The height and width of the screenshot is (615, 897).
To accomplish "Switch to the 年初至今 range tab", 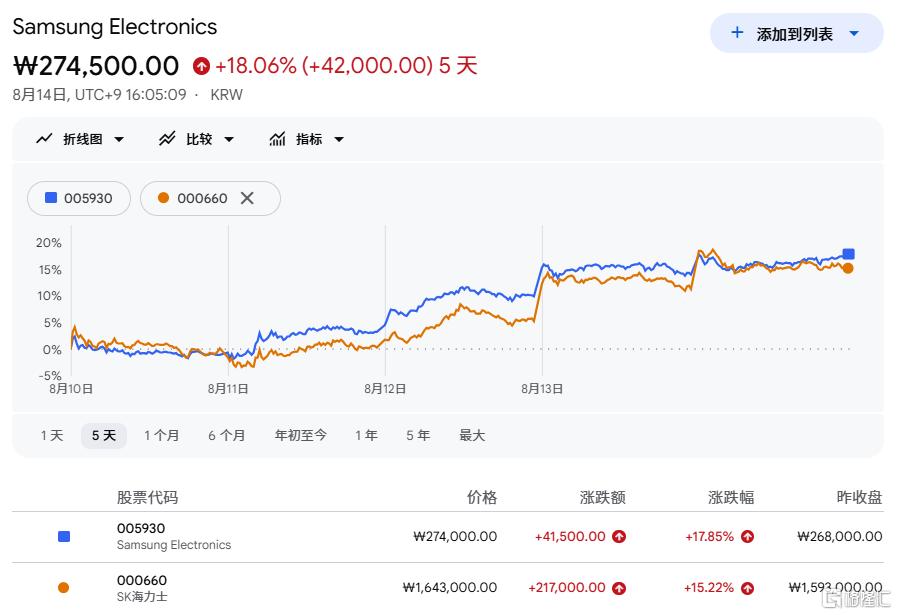I will [x=300, y=435].
